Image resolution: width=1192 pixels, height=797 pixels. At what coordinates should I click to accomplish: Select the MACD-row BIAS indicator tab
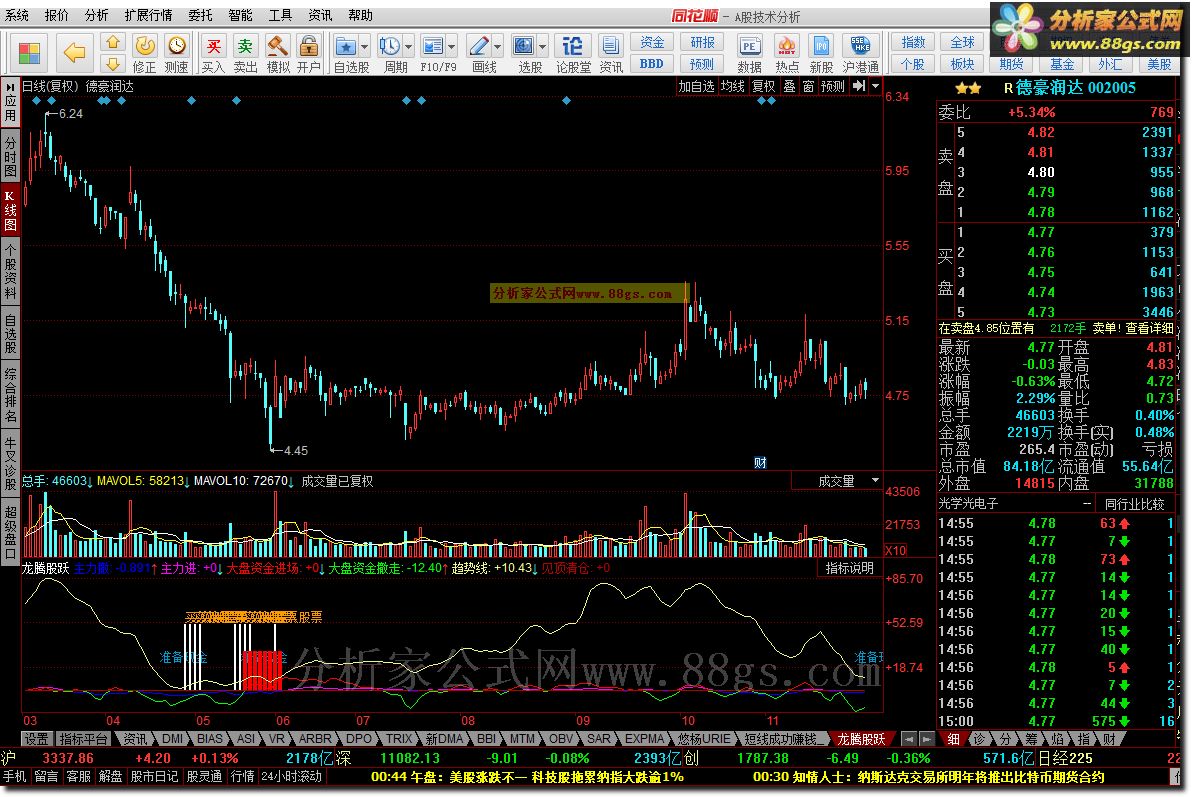pyautogui.click(x=209, y=738)
